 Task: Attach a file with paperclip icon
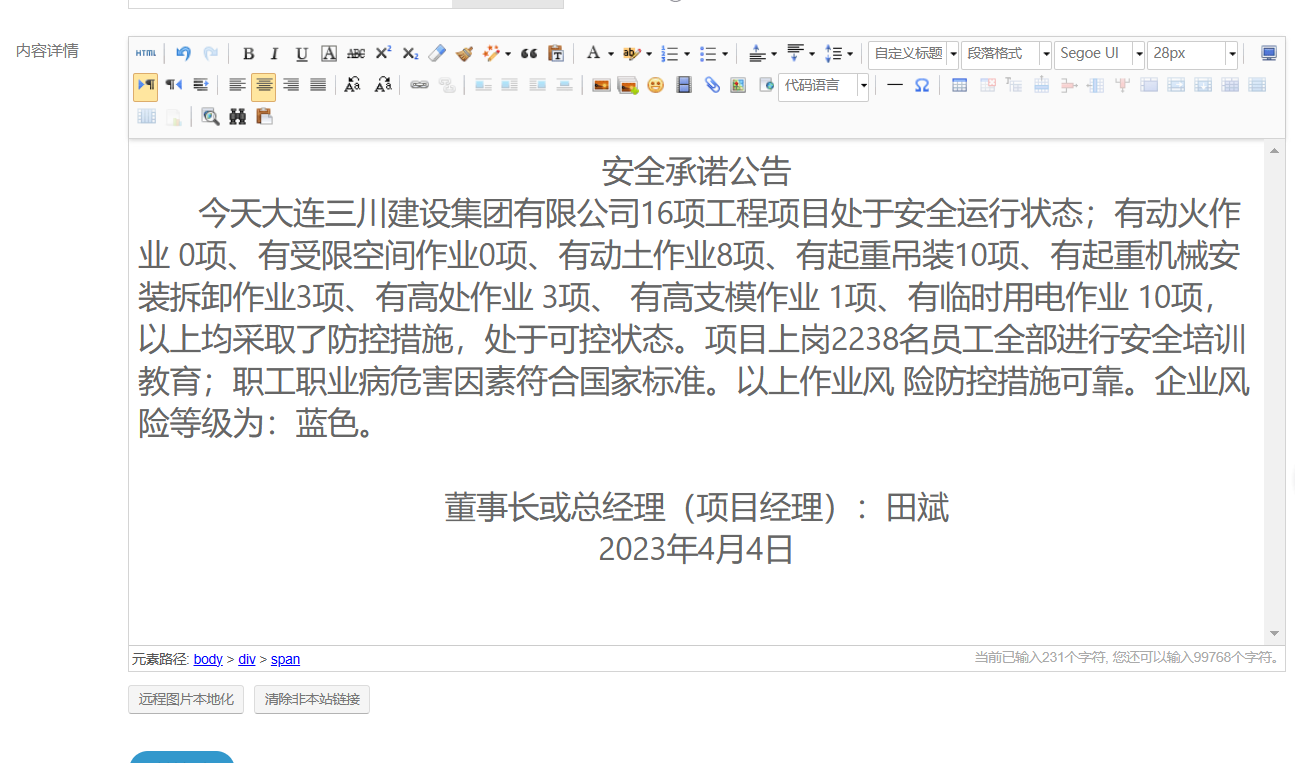[x=712, y=85]
